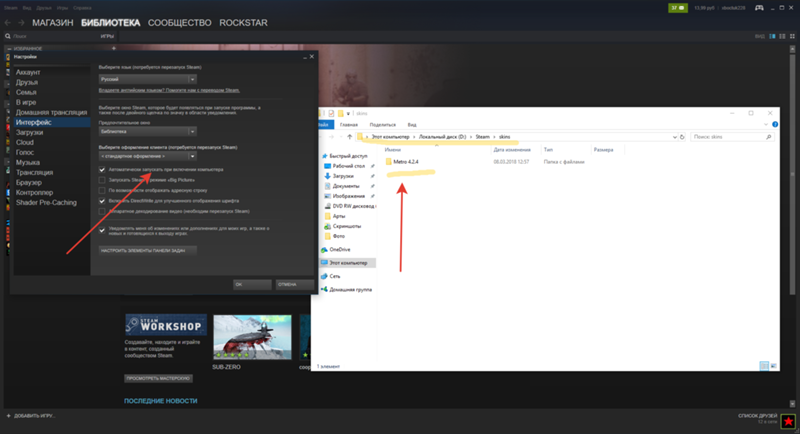Launch Big Picture mode via controller icon
800x434 pixels.
pos(759,8)
